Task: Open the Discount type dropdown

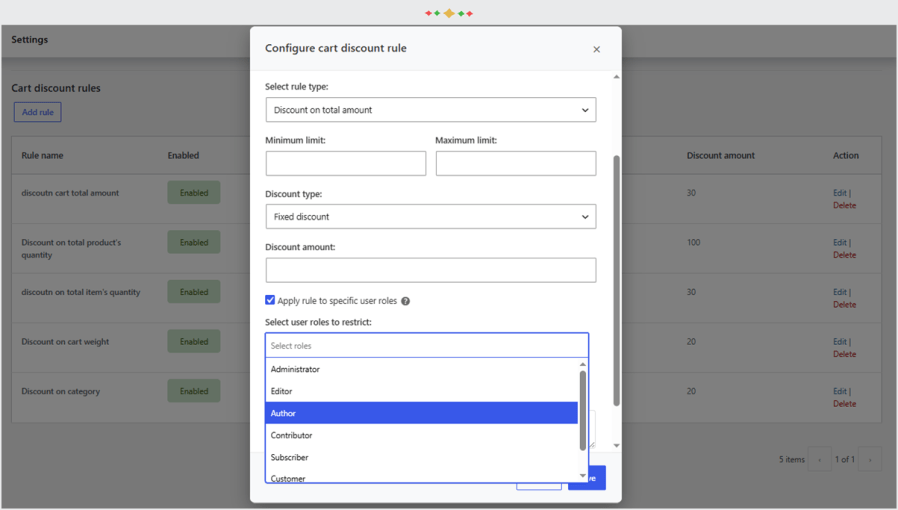Action: 431,217
